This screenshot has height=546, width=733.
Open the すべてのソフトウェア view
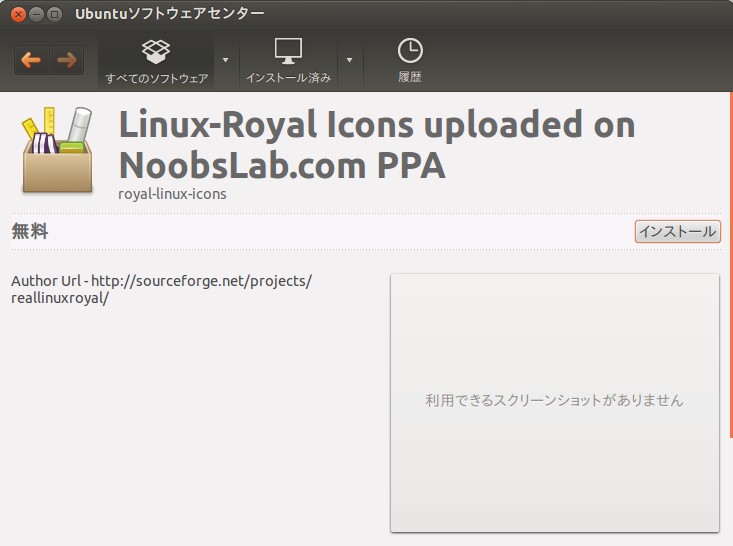[x=156, y=62]
